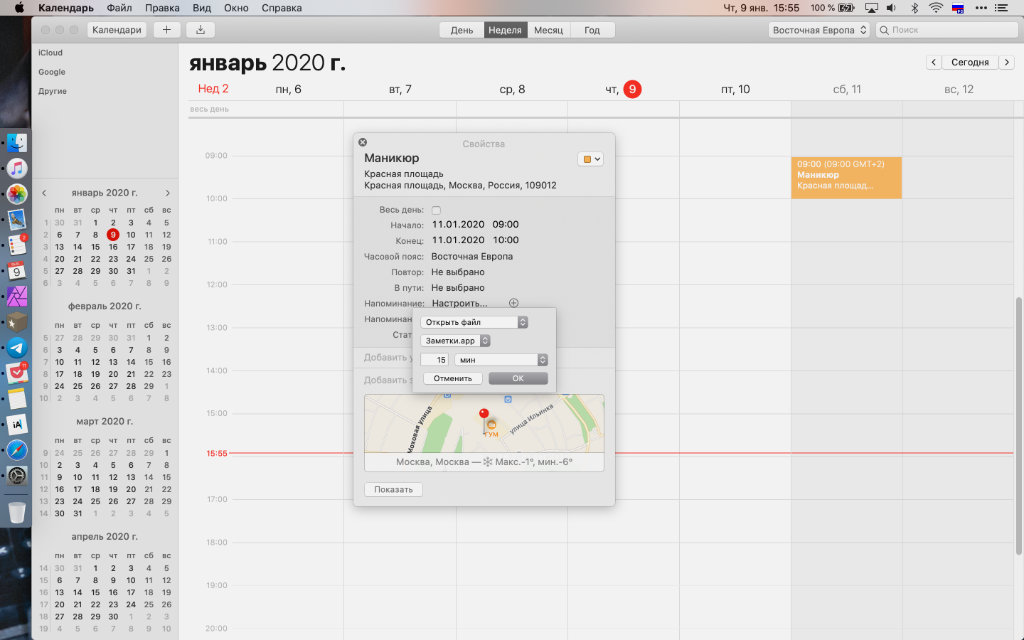
Task: Open iTunes from the dock
Action: click(x=17, y=168)
